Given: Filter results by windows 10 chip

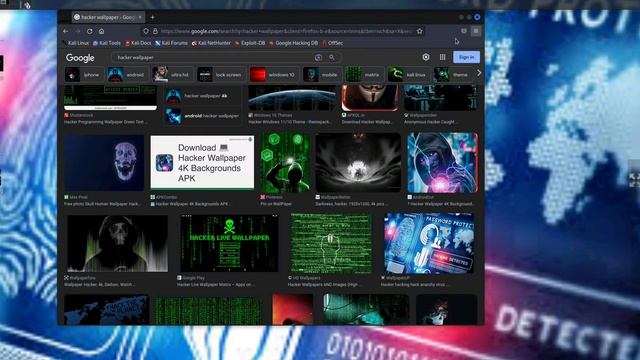Looking at the screenshot, I should 273,75.
